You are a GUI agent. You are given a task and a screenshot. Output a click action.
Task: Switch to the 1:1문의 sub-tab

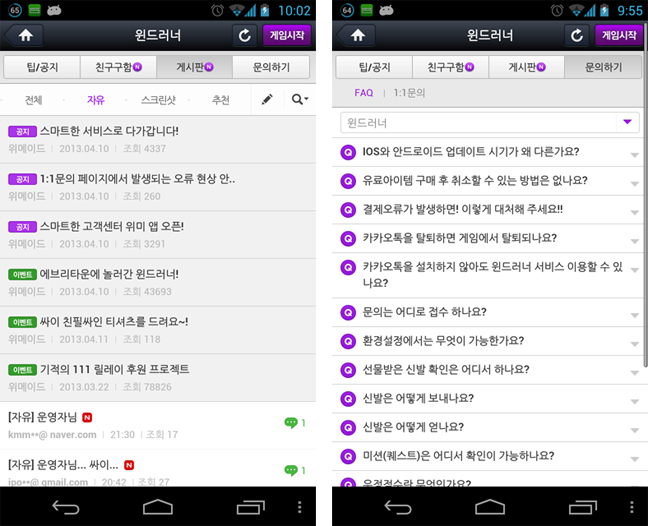point(409,93)
